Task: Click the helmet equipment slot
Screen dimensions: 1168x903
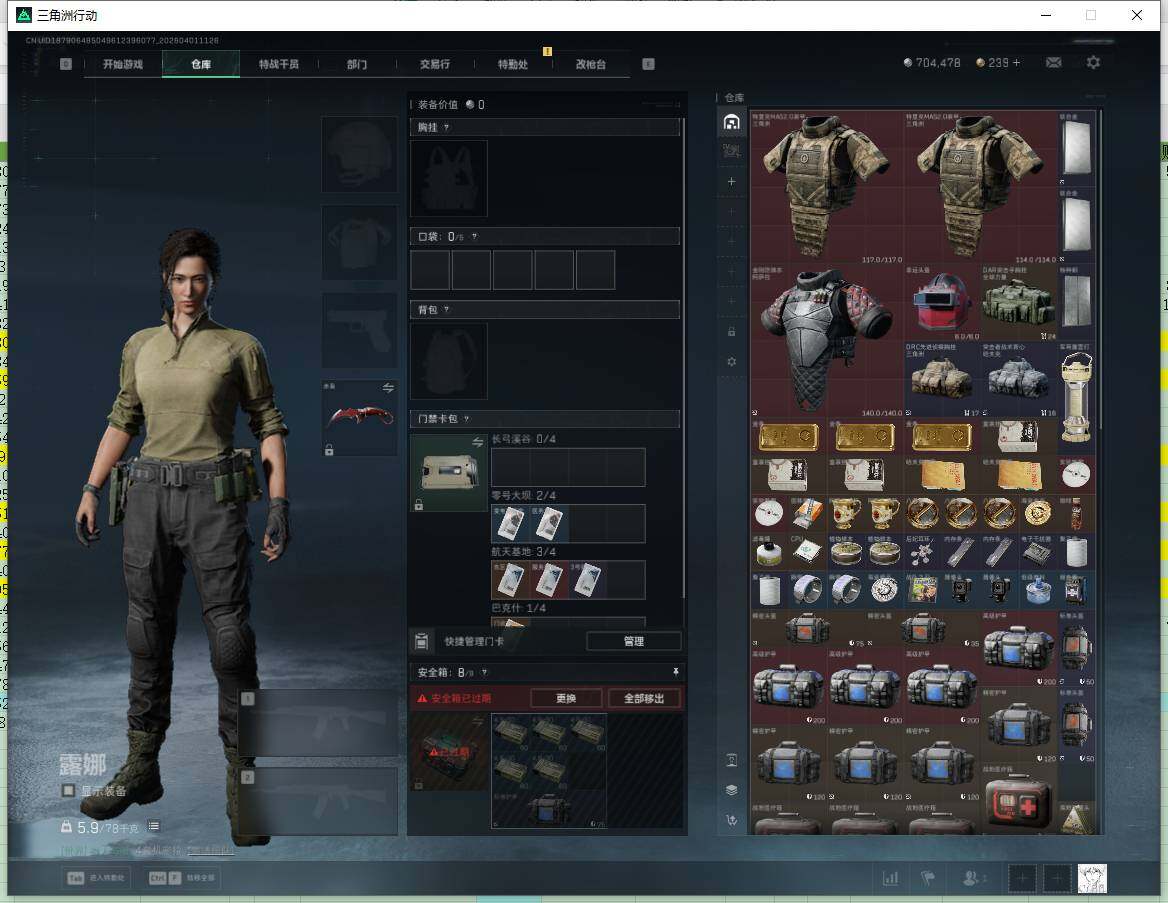Action: (359, 154)
